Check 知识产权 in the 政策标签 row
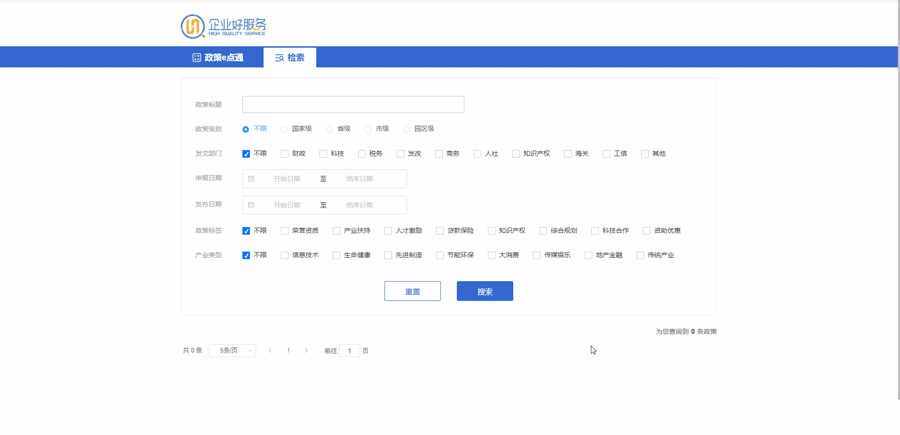The height and width of the screenshot is (435, 900). pyautogui.click(x=492, y=231)
